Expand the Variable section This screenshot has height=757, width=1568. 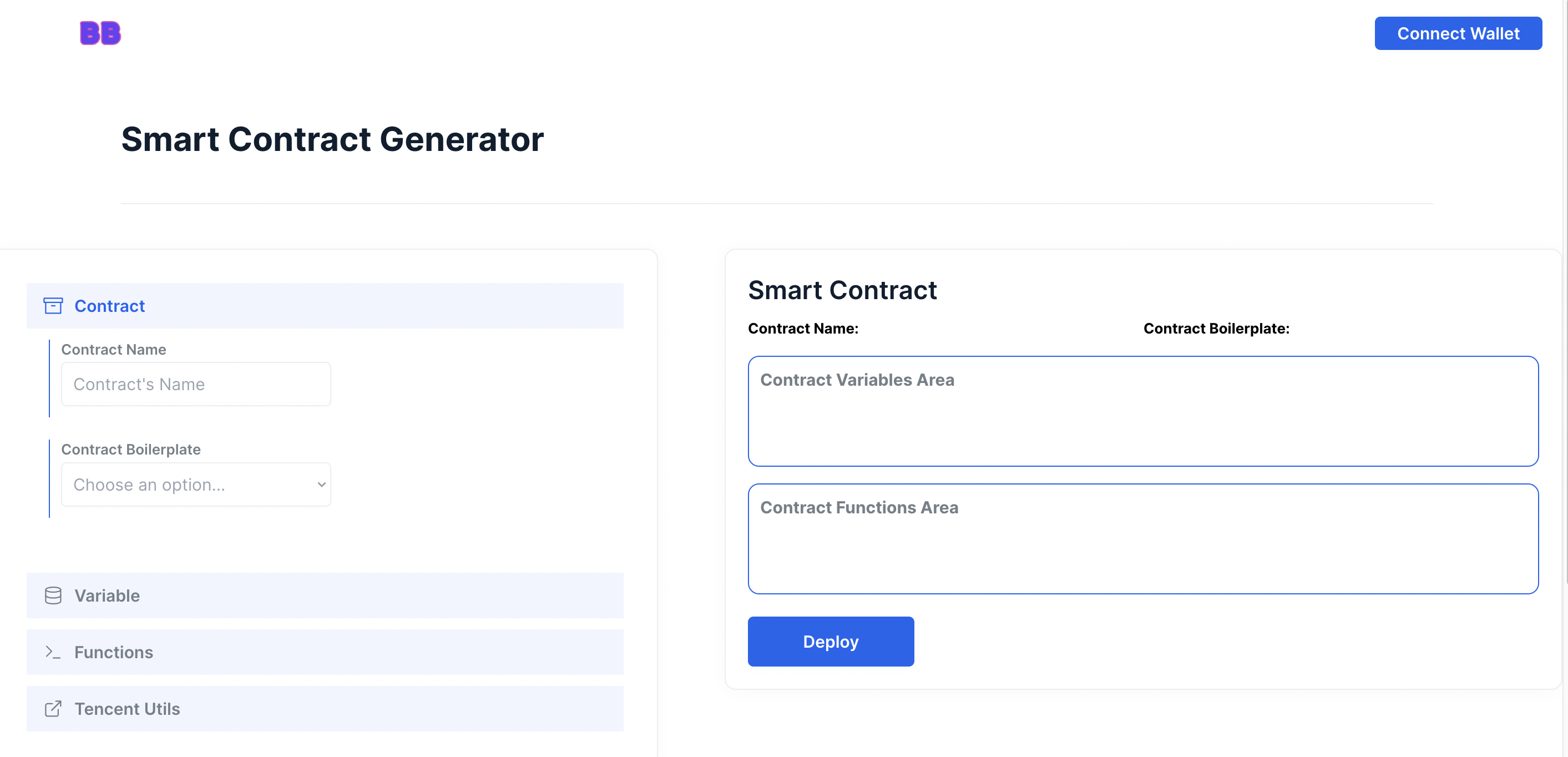(325, 595)
